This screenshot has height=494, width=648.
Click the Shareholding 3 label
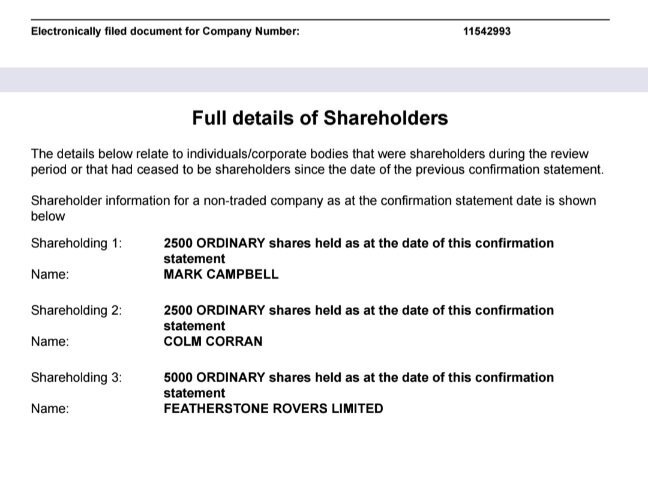pos(76,377)
